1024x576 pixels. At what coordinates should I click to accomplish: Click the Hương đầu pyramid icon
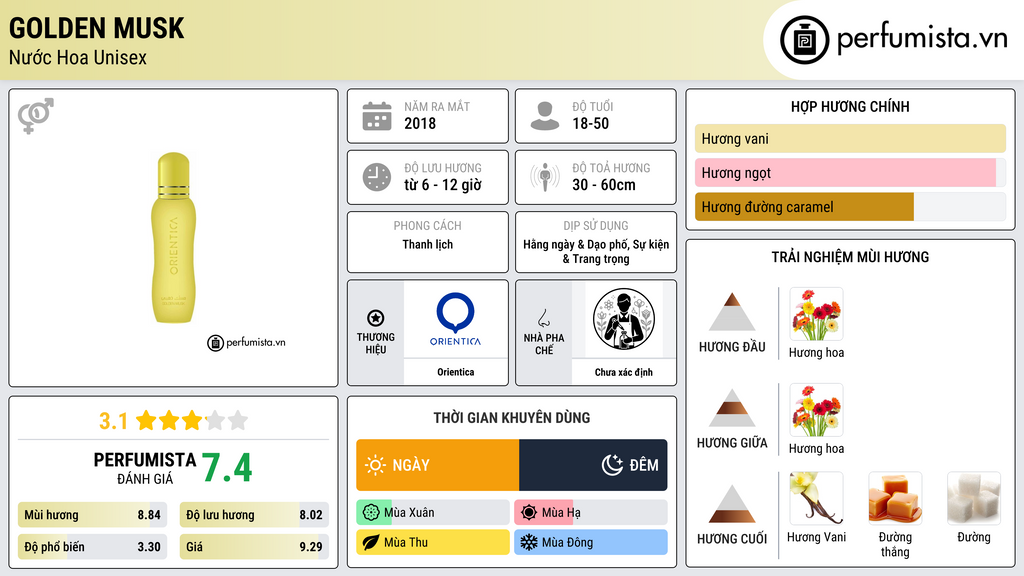tap(732, 312)
